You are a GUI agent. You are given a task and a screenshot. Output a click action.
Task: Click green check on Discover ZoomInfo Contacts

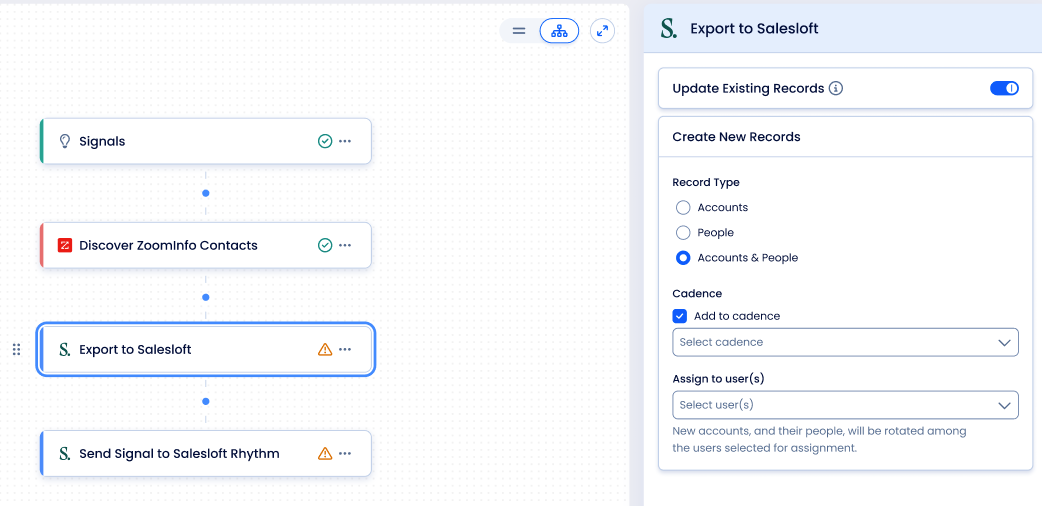[324, 245]
